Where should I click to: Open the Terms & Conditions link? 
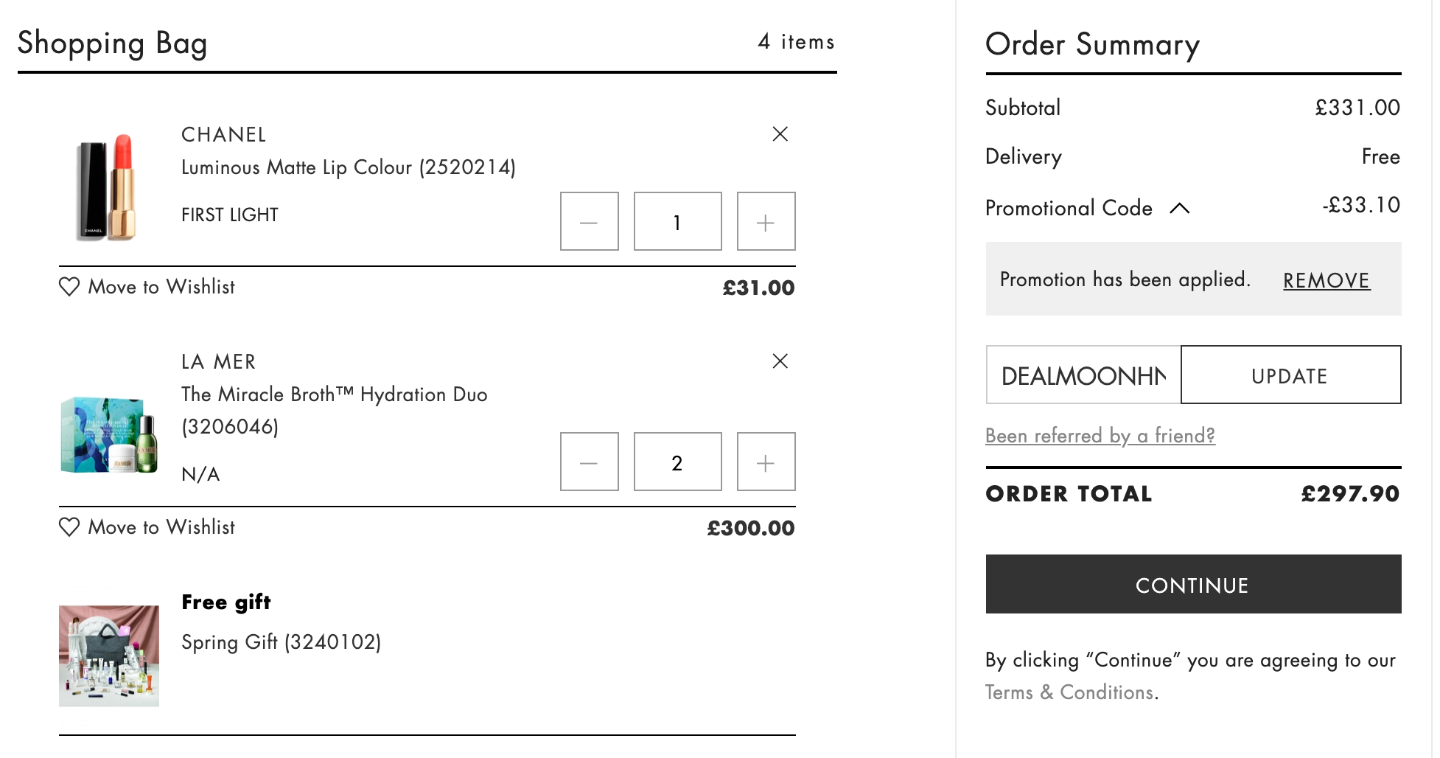(1069, 692)
